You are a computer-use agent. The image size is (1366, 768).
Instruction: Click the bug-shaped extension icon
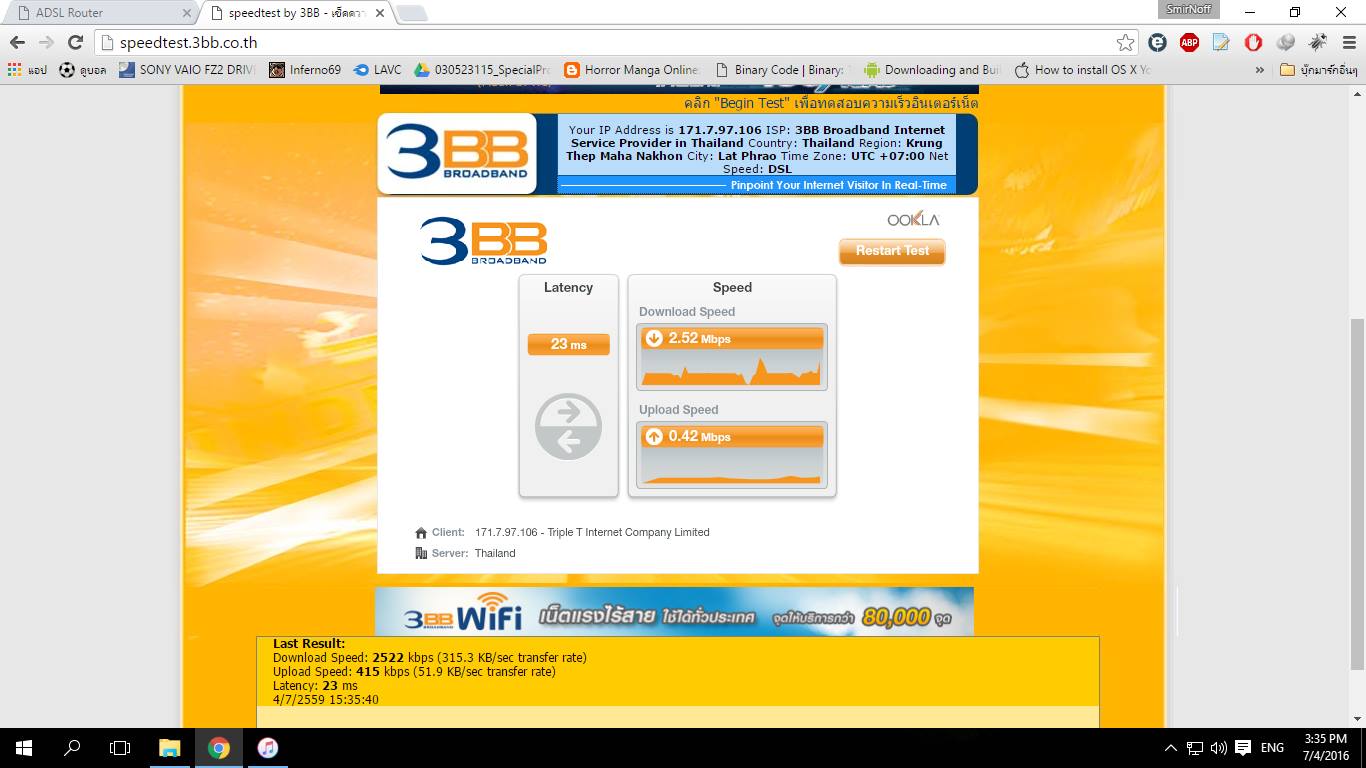coord(1318,42)
